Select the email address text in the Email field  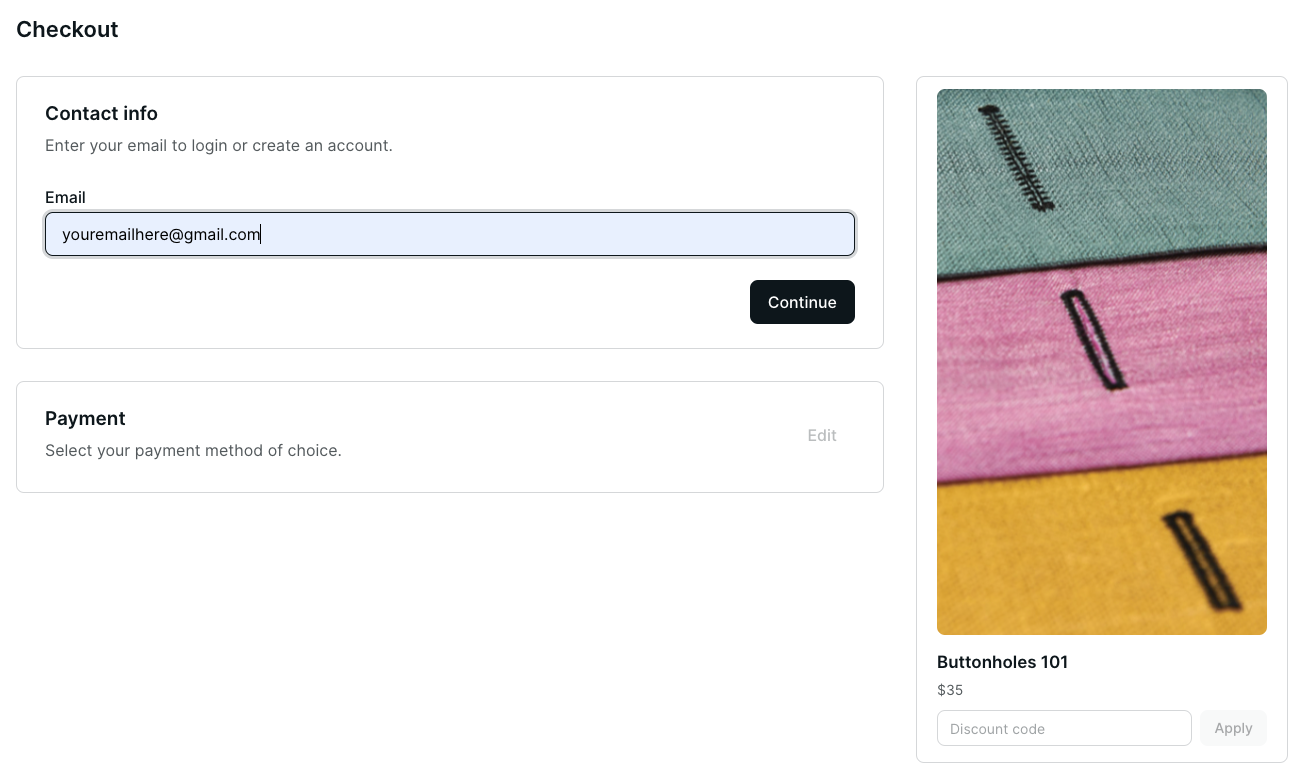point(160,233)
